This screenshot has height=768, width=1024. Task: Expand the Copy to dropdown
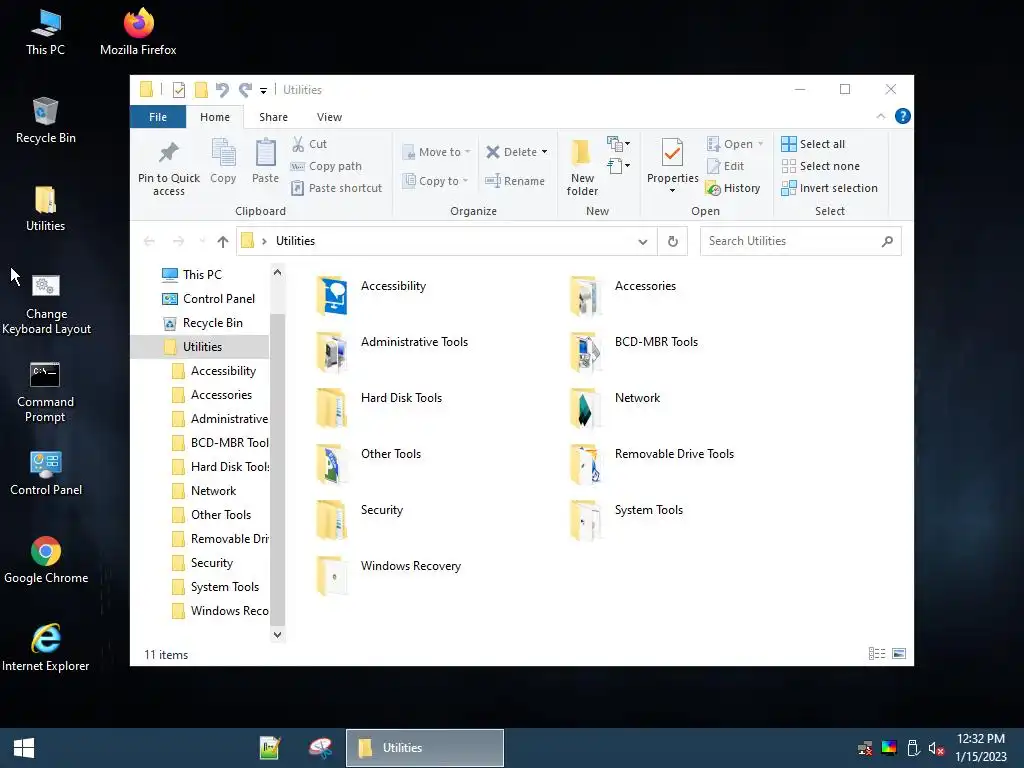click(466, 181)
